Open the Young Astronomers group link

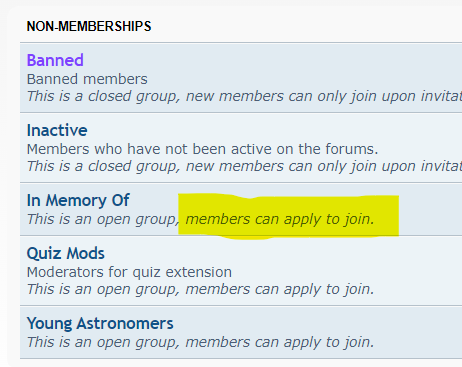coord(100,324)
